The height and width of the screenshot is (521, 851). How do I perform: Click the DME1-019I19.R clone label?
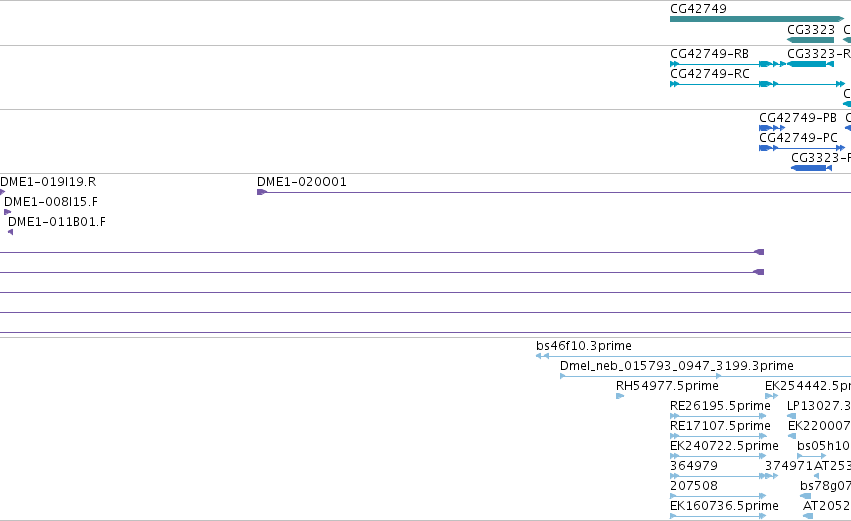48,182
